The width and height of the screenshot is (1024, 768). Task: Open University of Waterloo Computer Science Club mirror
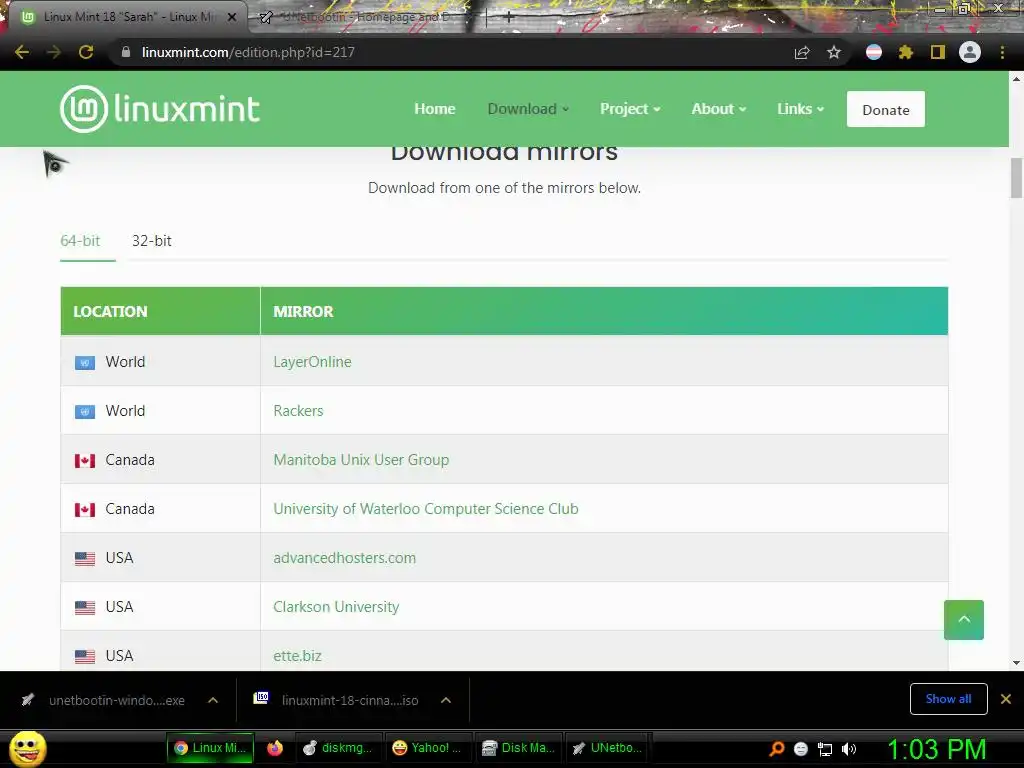pos(426,509)
